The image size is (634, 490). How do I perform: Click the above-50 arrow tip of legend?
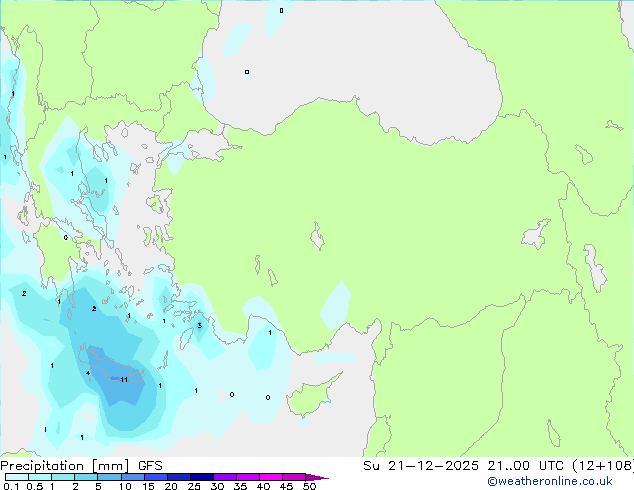click(317, 477)
